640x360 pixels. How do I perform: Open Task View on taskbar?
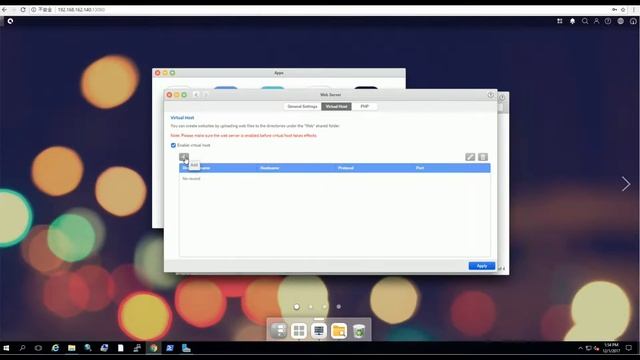(x=38, y=348)
